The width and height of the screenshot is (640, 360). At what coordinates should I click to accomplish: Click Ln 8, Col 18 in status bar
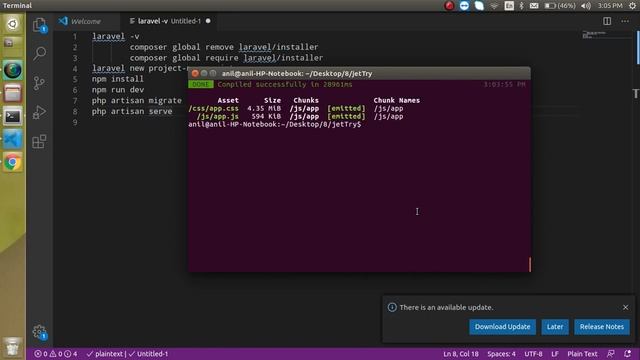(x=461, y=354)
